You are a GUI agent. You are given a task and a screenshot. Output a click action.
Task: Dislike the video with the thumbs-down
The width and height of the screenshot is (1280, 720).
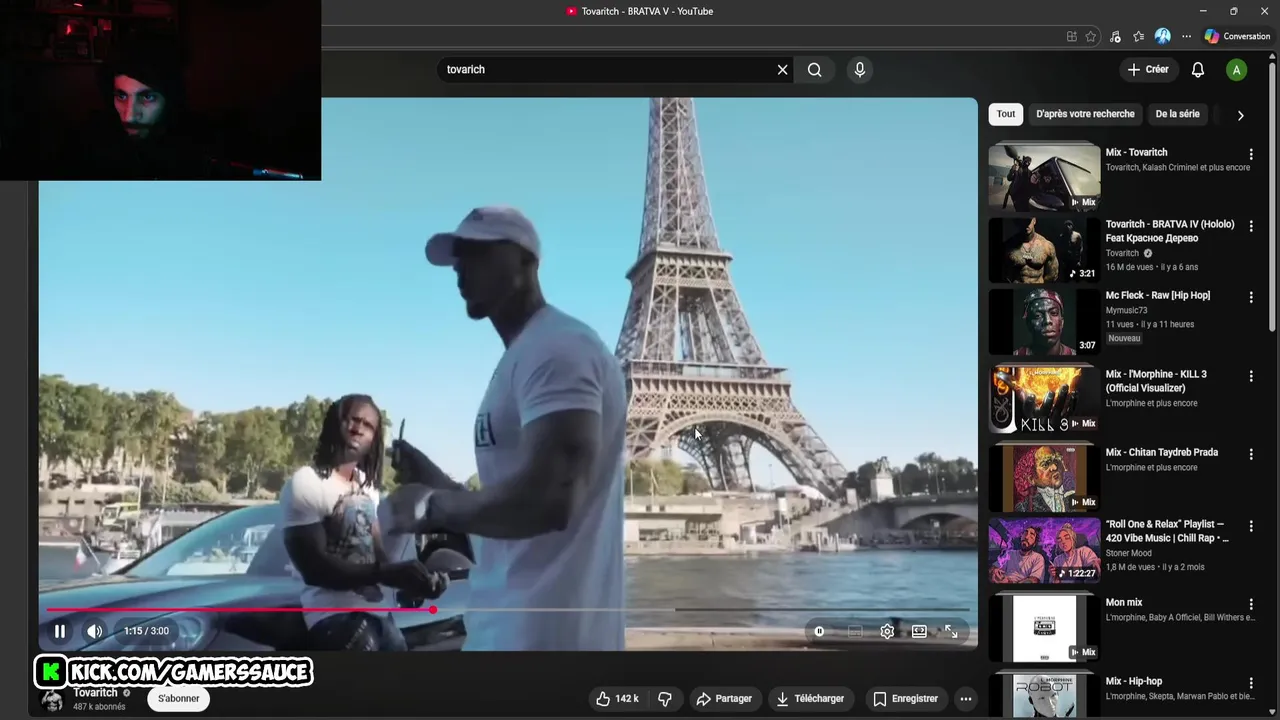(x=665, y=699)
